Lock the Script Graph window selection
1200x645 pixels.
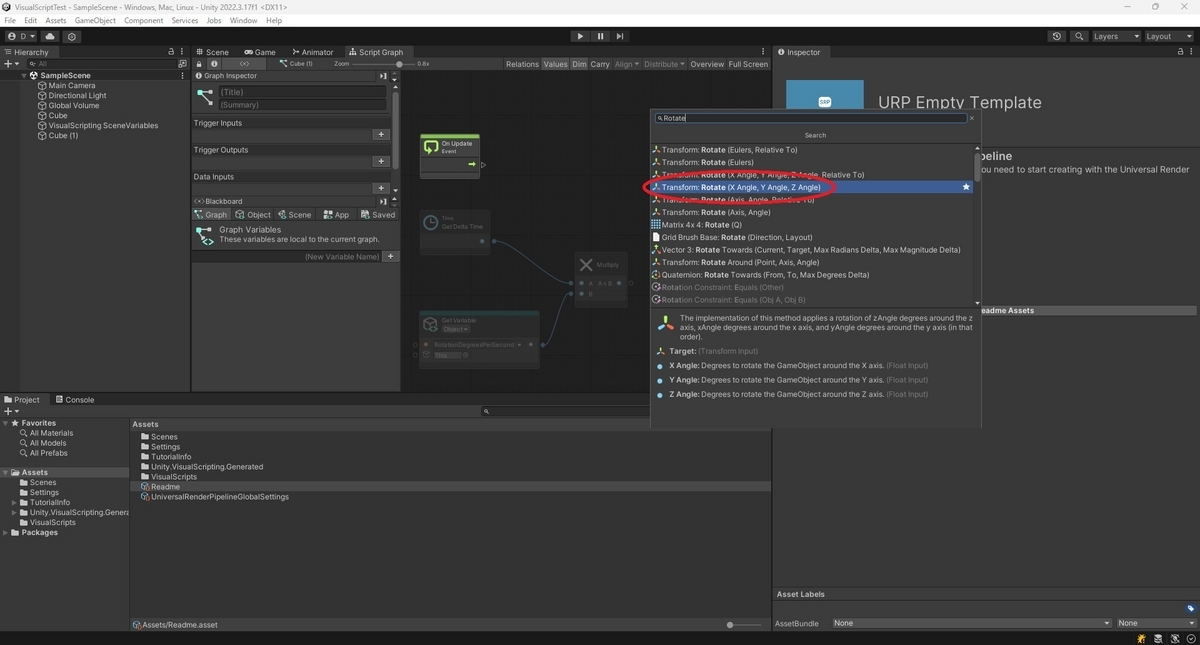point(200,64)
